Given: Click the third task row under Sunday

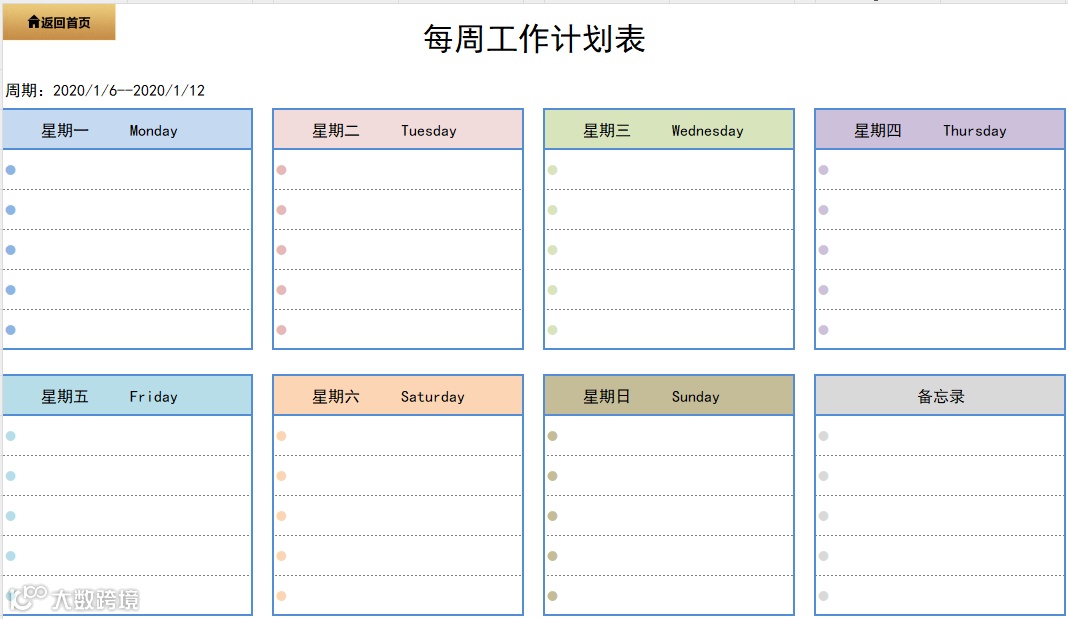Looking at the screenshot, I should coord(669,516).
